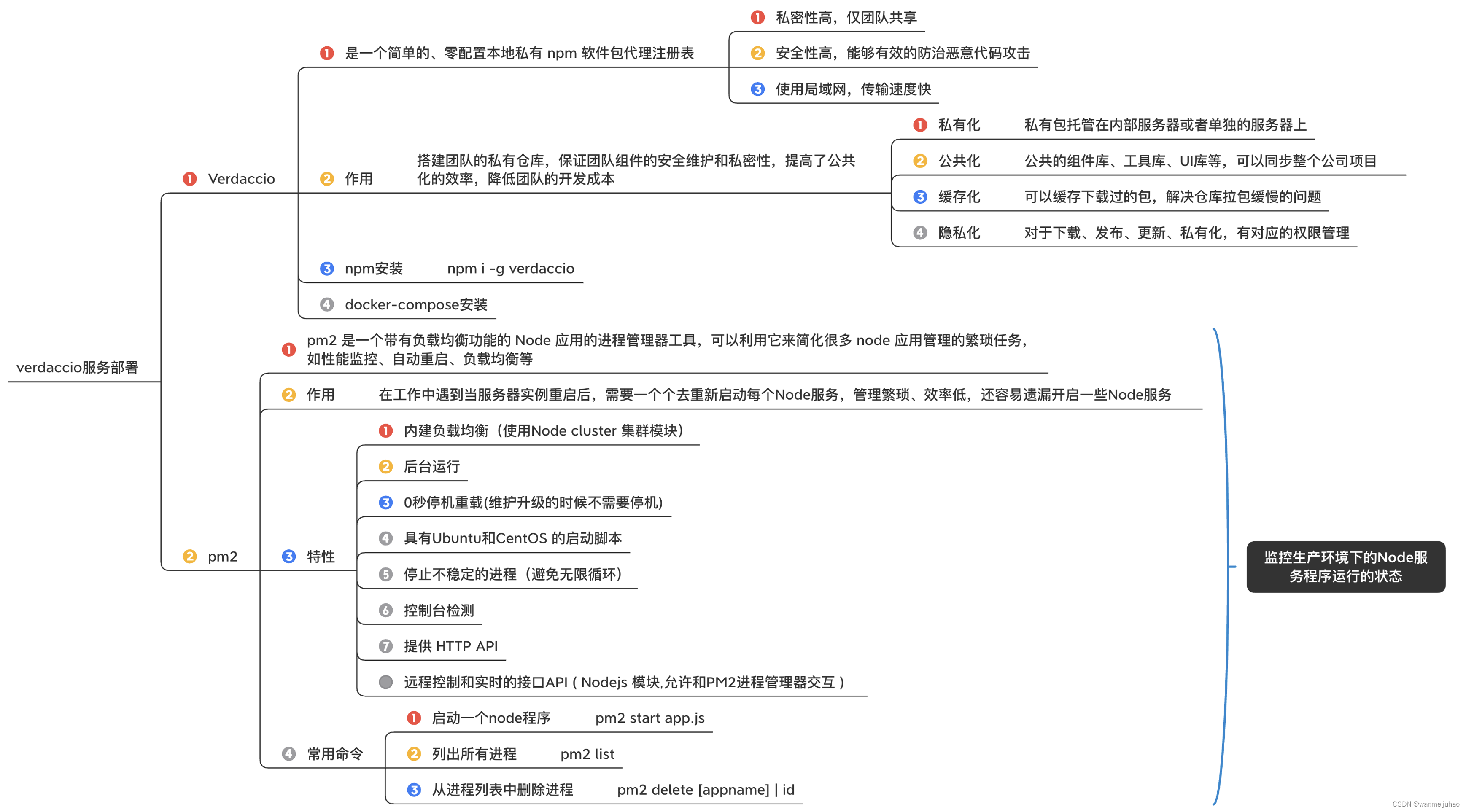This screenshot has width=1466, height=812.
Task: Click the gray circle marker beside 远程控制和实时的接口API
Action: pyautogui.click(x=385, y=682)
